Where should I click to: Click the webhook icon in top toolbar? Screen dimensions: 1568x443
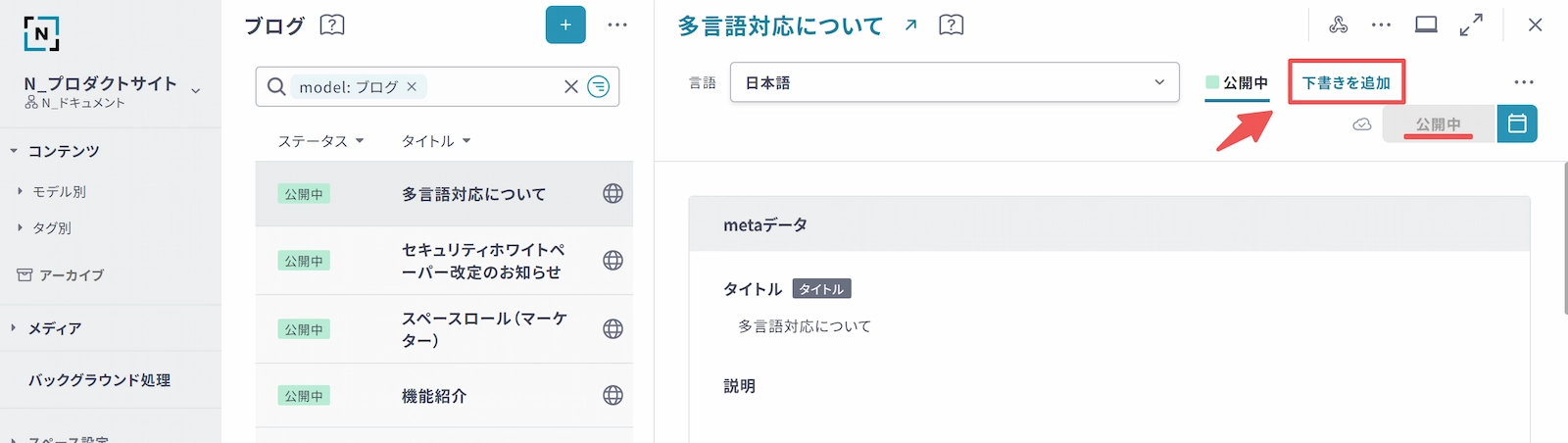tap(1338, 25)
